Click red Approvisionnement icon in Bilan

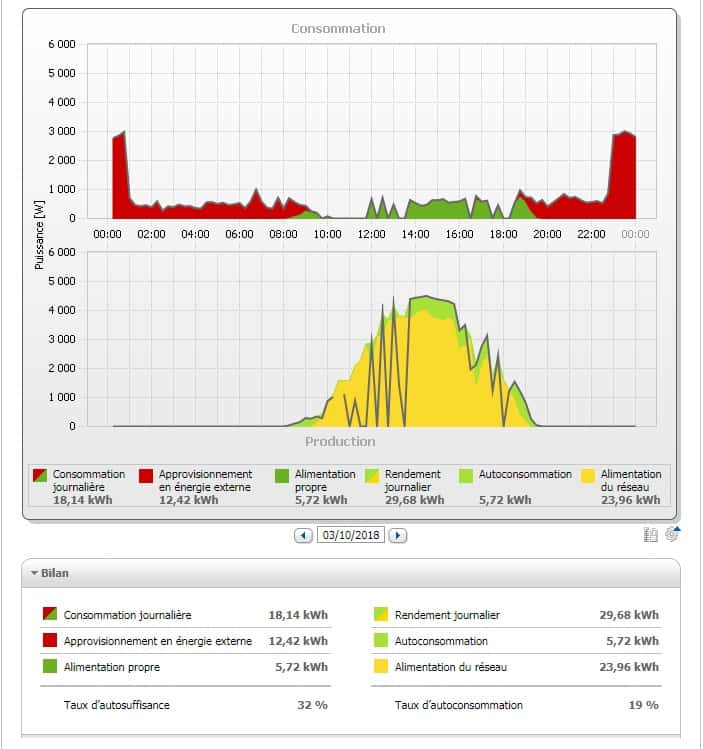(50, 641)
